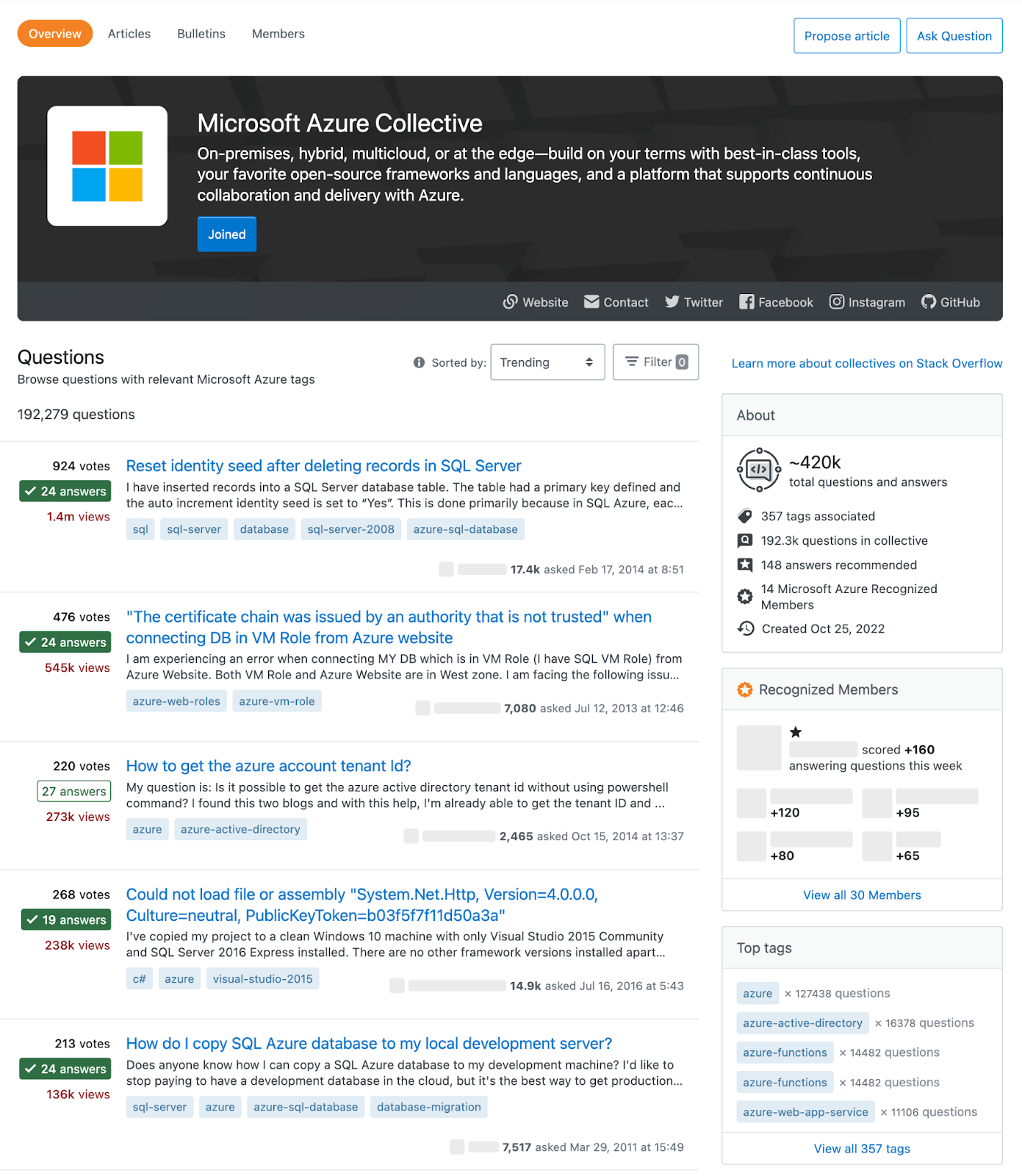Click the c# tag
1022x1176 pixels.
[x=140, y=979]
